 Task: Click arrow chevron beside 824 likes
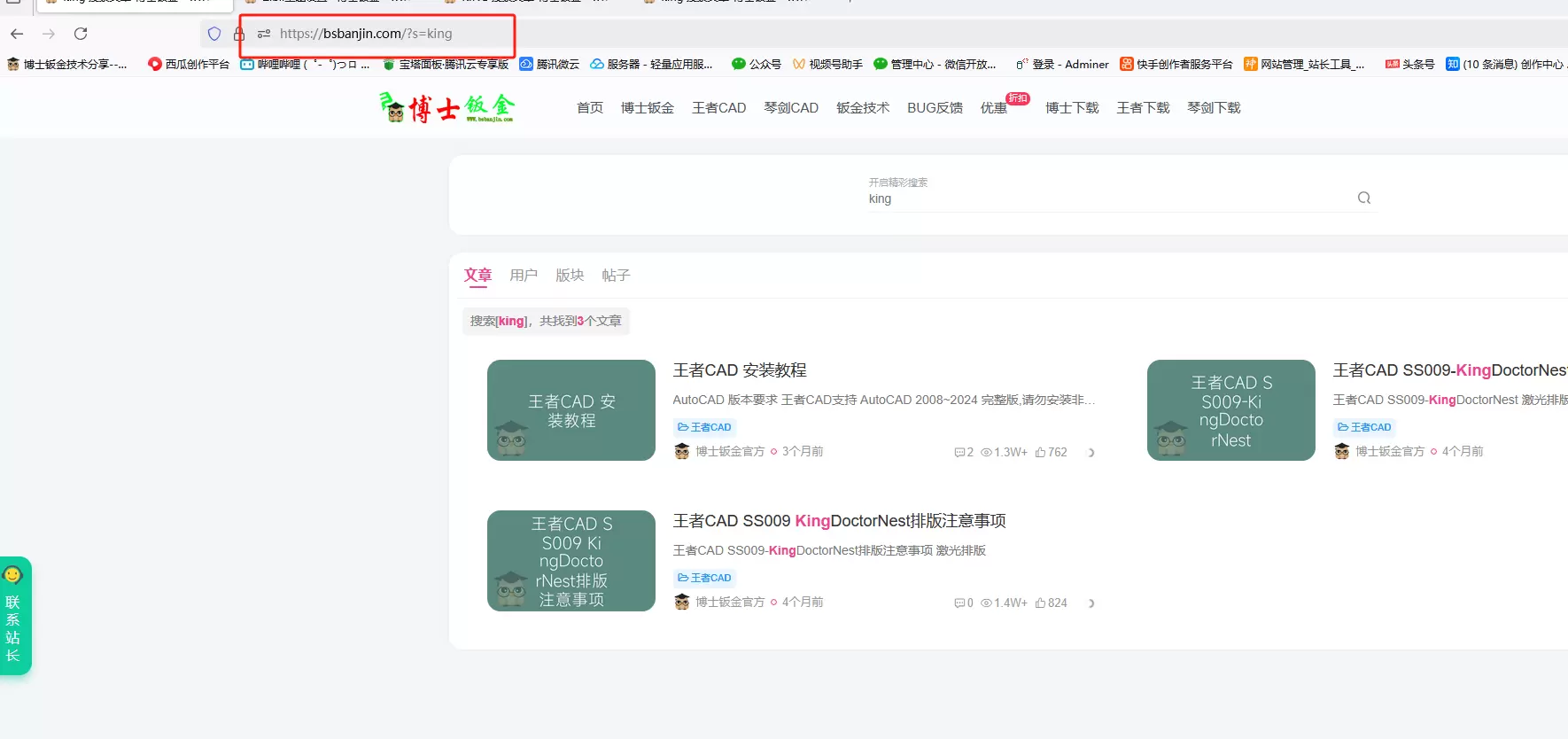[1091, 603]
